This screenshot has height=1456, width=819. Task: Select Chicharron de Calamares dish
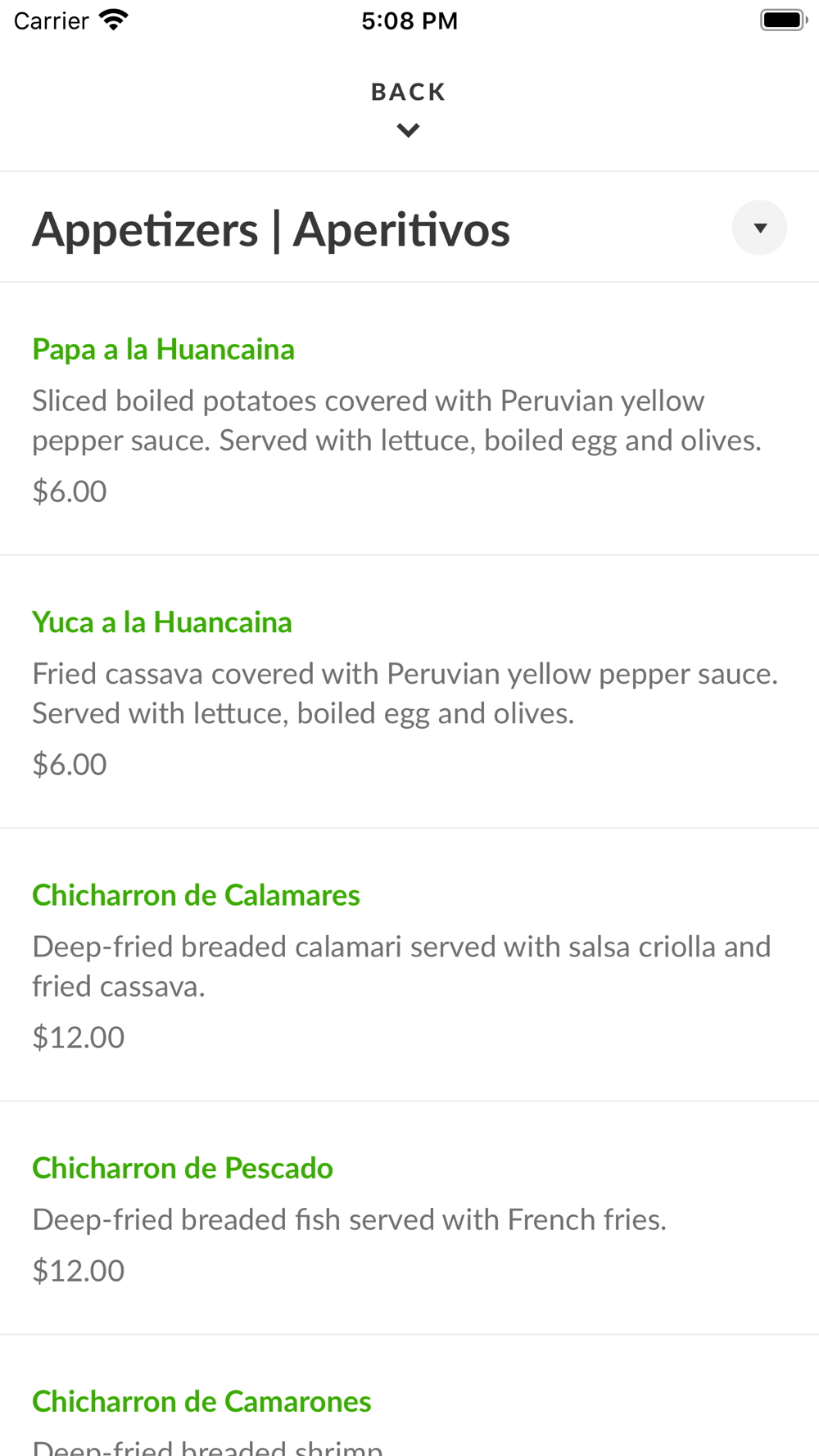196,895
